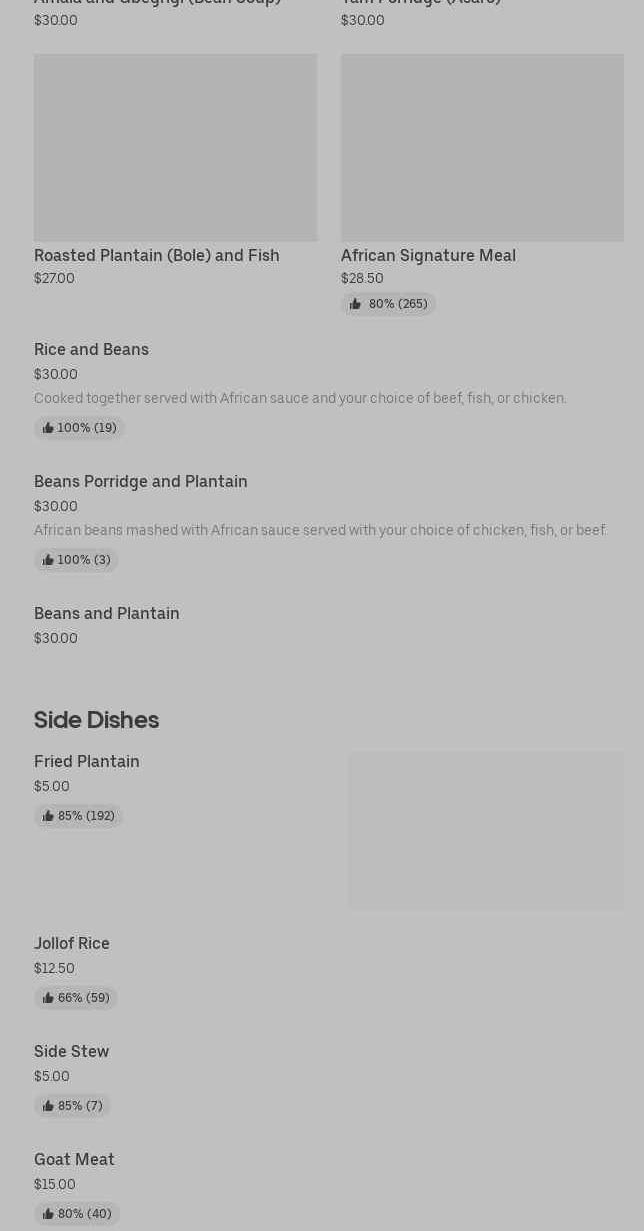Viewport: 644px width, 1231px height.
Task: Click thumbs-up icon under Beans Porridge and Plantain
Action: 48,560
